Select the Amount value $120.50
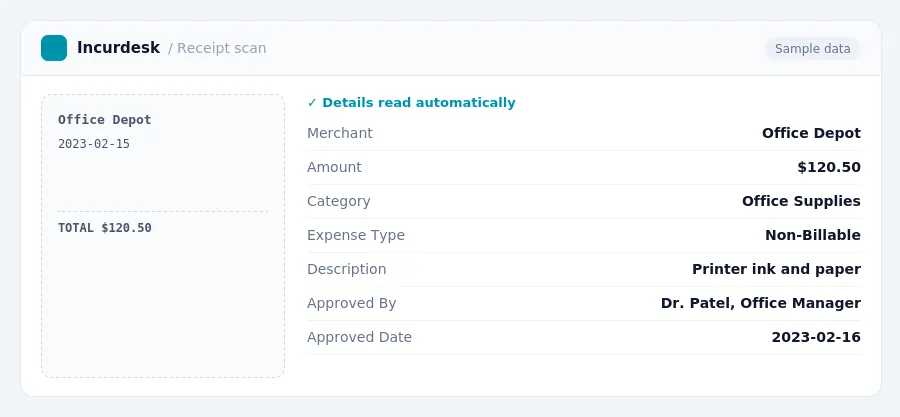Image resolution: width=900 pixels, height=417 pixels. click(x=829, y=167)
